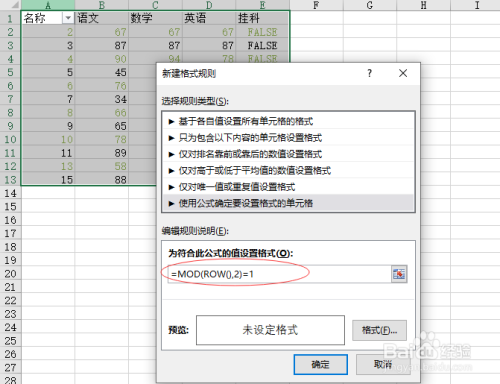Click the range selector icon in formula field
The image size is (500, 384).
click(399, 274)
